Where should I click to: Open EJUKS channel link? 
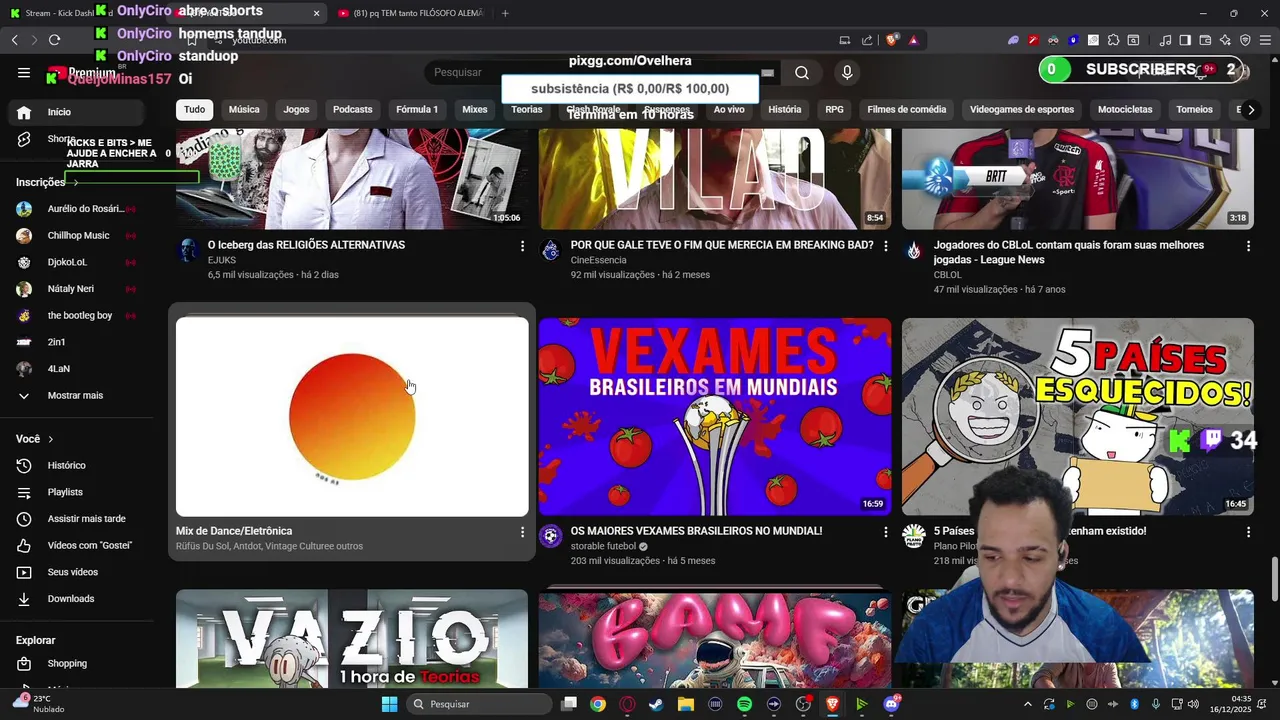click(222, 260)
